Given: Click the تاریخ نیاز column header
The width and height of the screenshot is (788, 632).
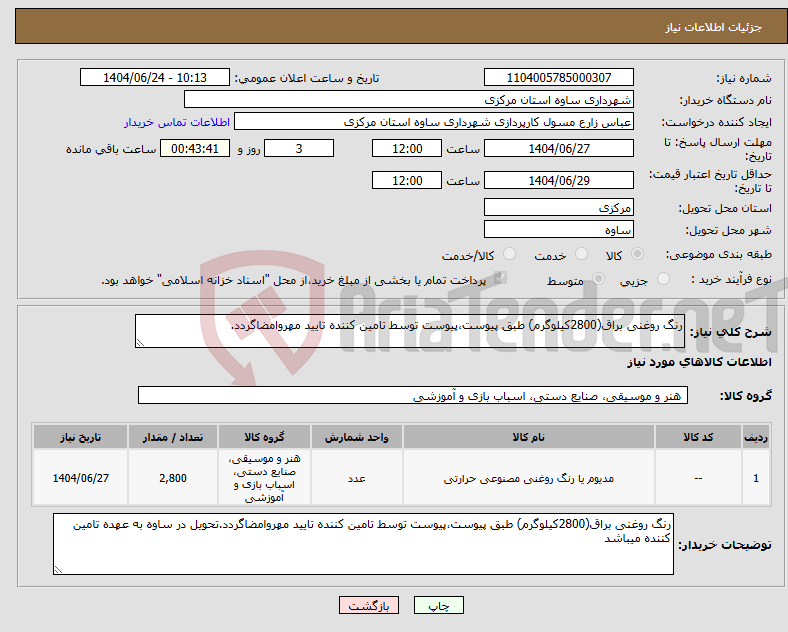Looking at the screenshot, I should 80,437.
